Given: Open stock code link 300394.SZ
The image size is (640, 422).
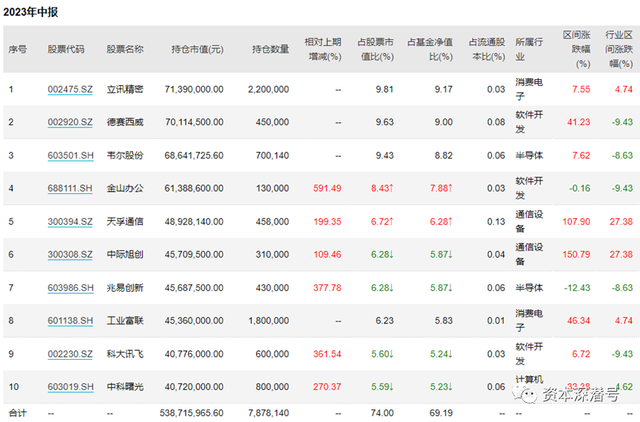Looking at the screenshot, I should pos(70,222).
